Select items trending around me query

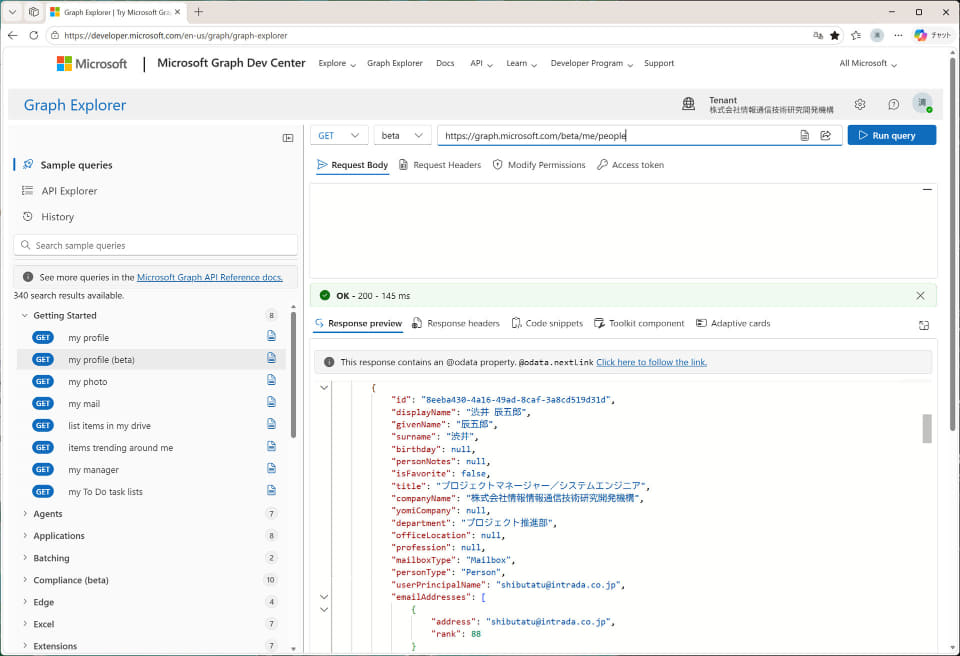click(121, 448)
